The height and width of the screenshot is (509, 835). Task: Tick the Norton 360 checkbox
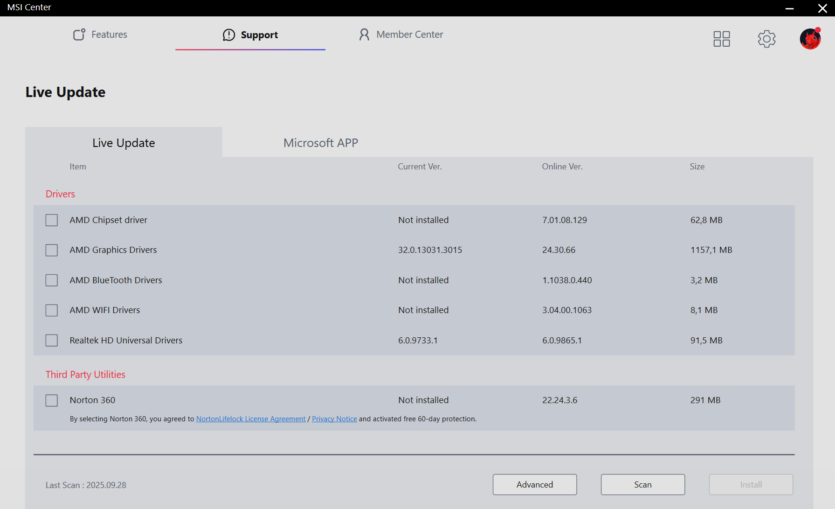(52, 400)
